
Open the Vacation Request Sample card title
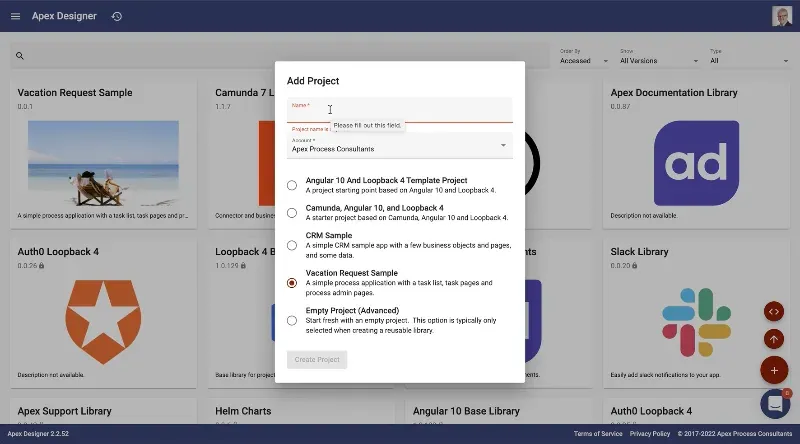pos(75,92)
